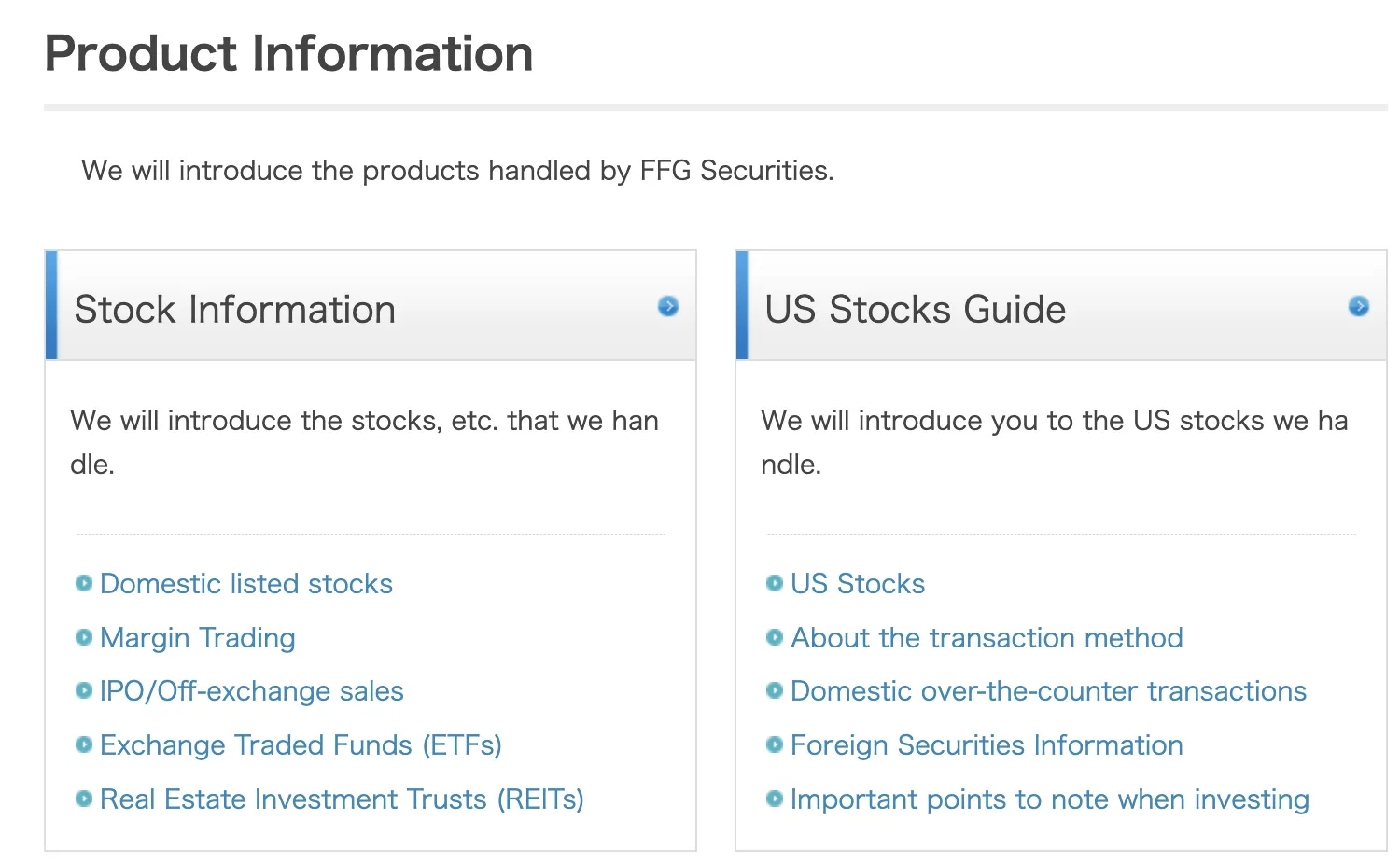
Task: Click bullet icon beside Important points to note
Action: click(x=775, y=799)
